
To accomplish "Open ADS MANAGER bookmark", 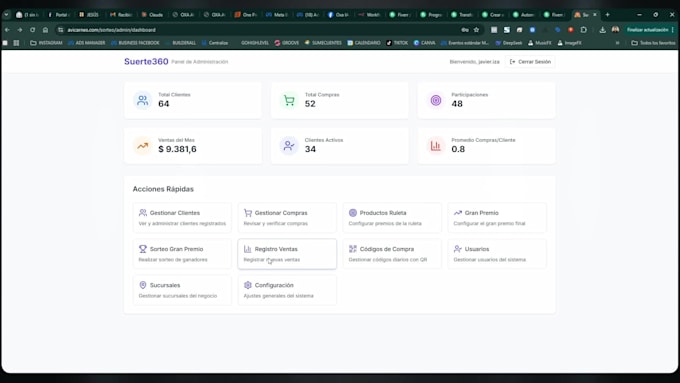I will click(86, 43).
